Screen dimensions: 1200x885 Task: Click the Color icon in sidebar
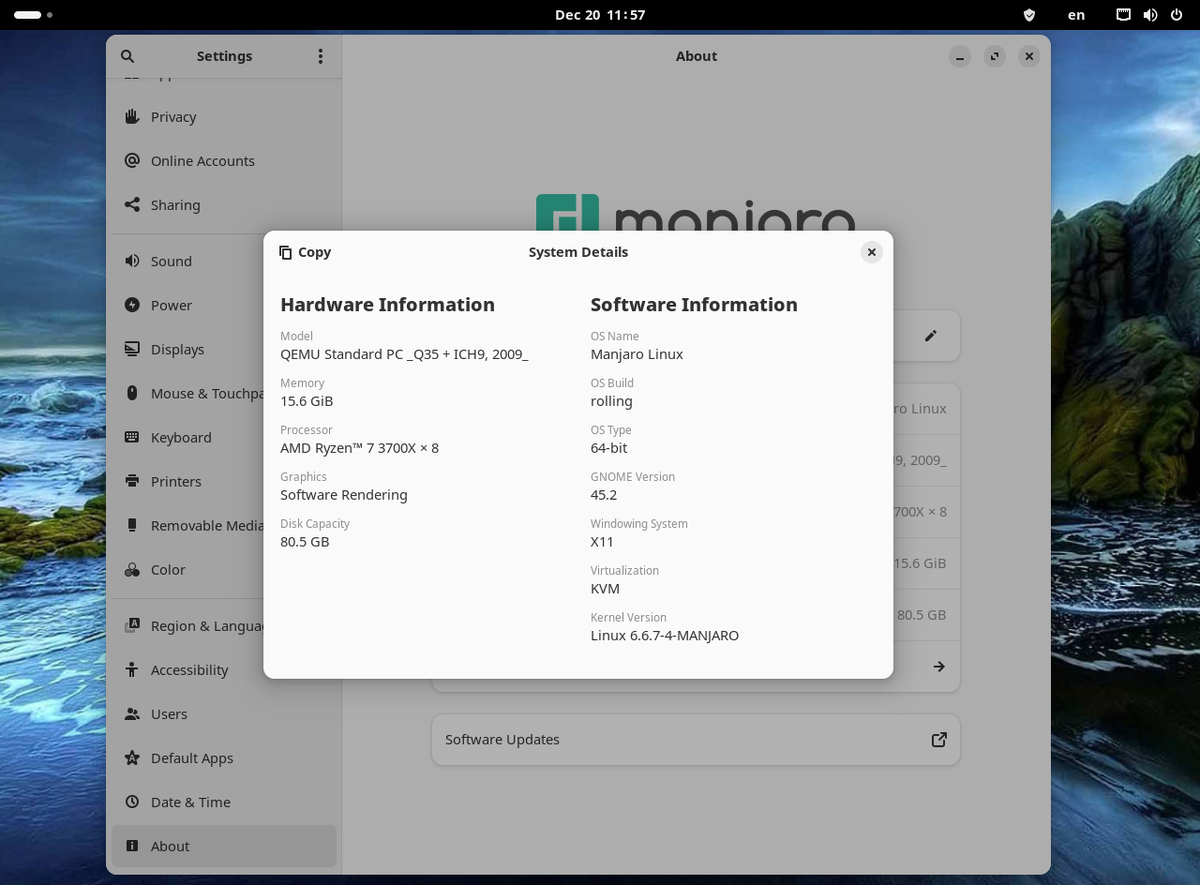[x=132, y=570]
